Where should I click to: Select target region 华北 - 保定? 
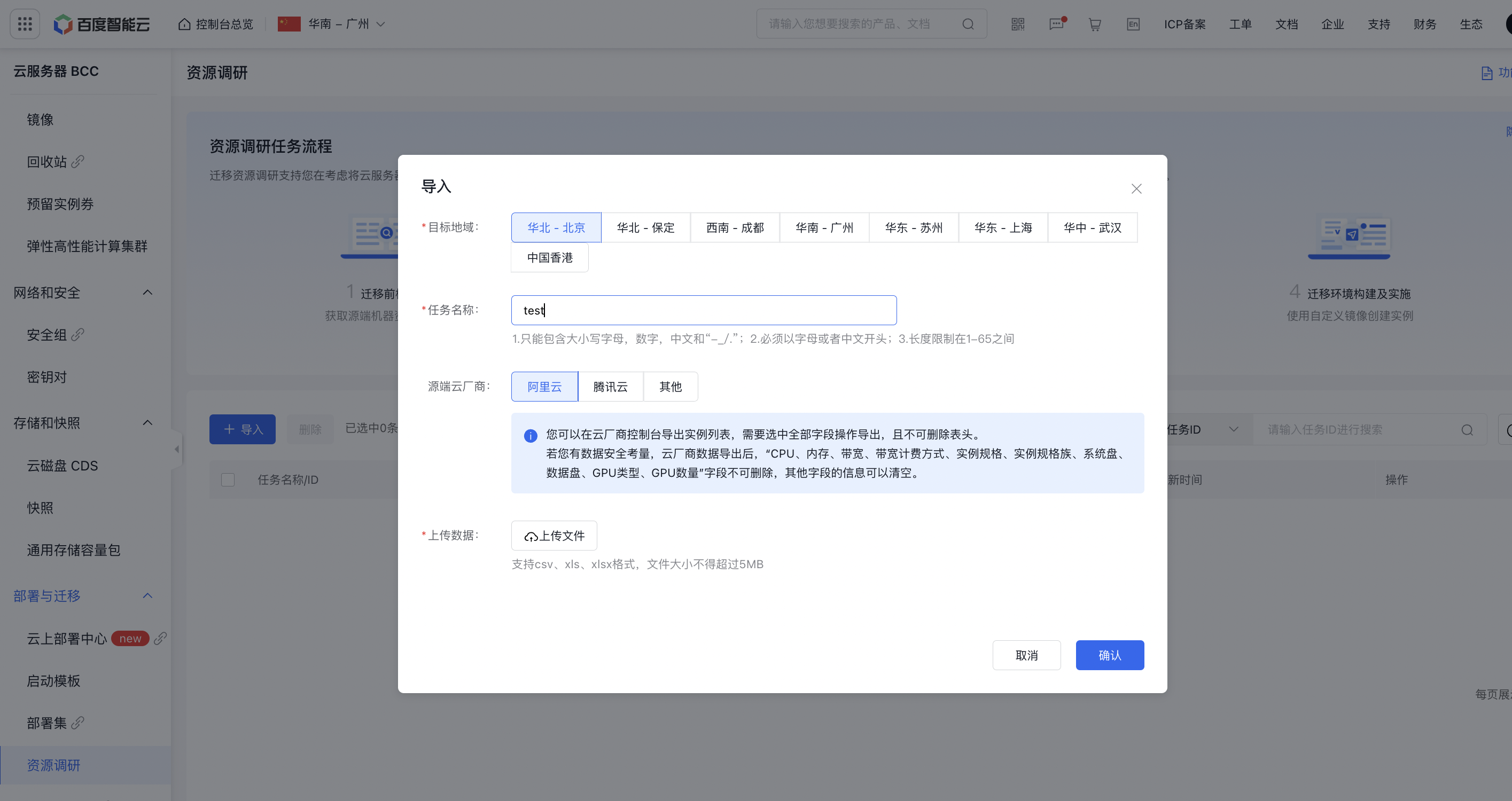(x=645, y=227)
